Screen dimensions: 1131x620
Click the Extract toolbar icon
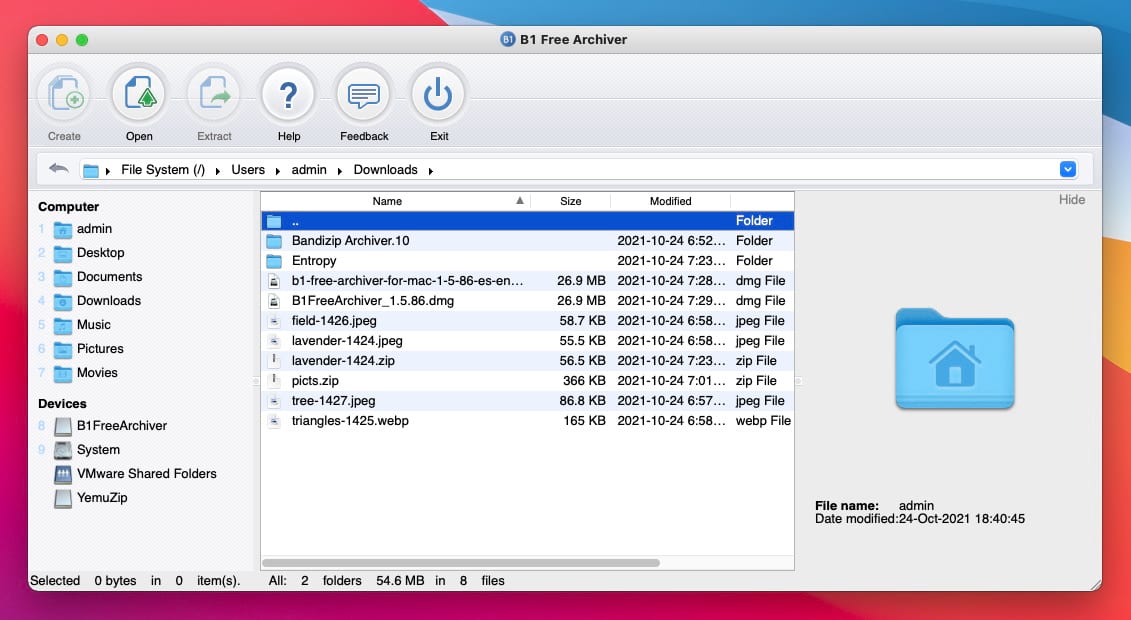(214, 95)
